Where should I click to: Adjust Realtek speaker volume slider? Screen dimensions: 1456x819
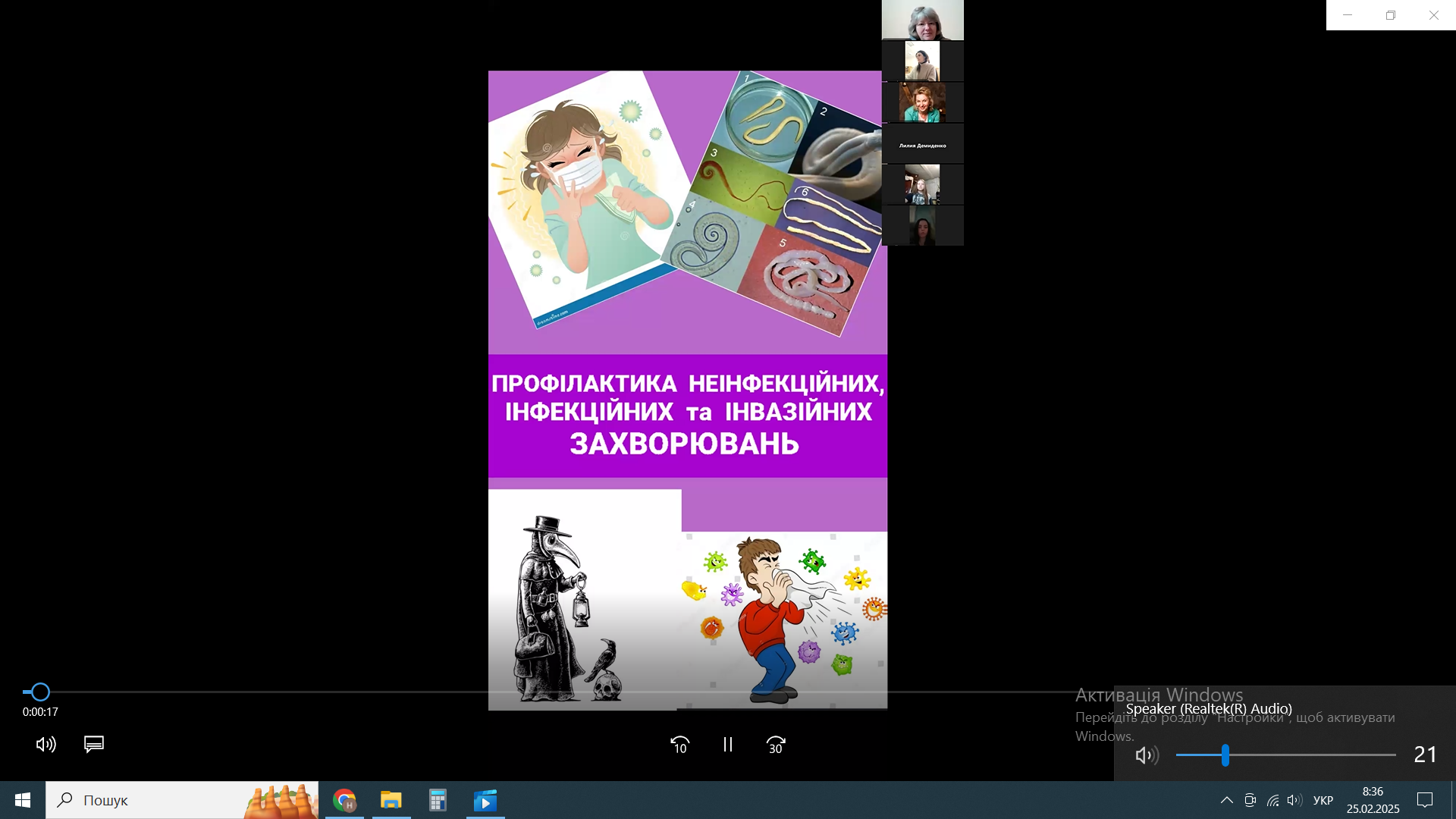tap(1225, 755)
